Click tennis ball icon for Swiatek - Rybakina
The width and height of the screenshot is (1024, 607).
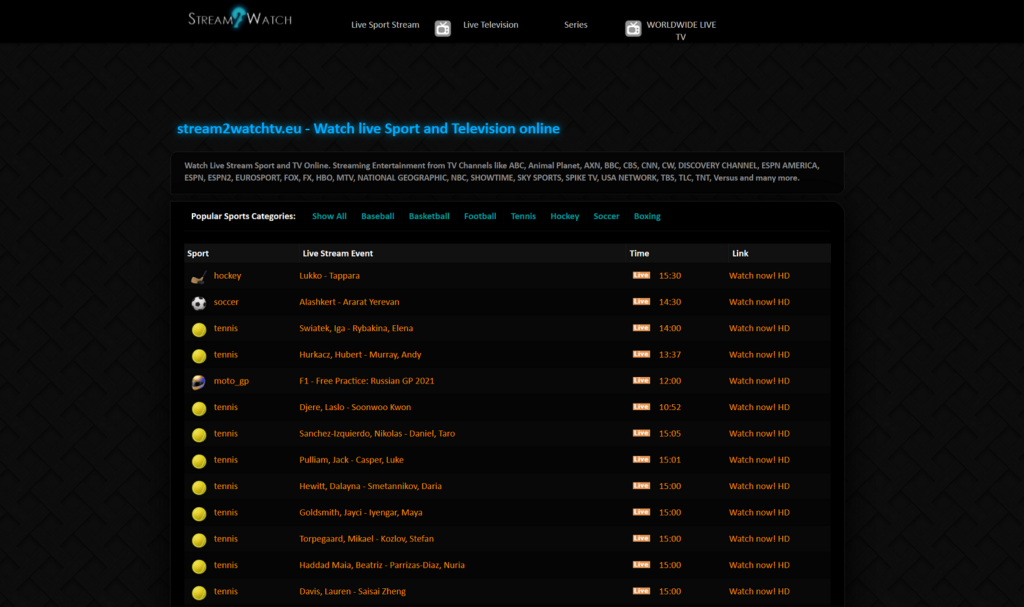pos(199,329)
